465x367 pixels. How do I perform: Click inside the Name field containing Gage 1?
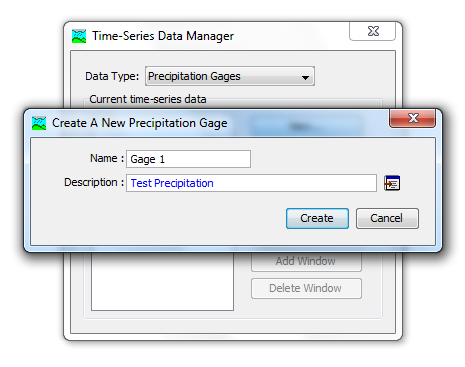(x=188, y=159)
